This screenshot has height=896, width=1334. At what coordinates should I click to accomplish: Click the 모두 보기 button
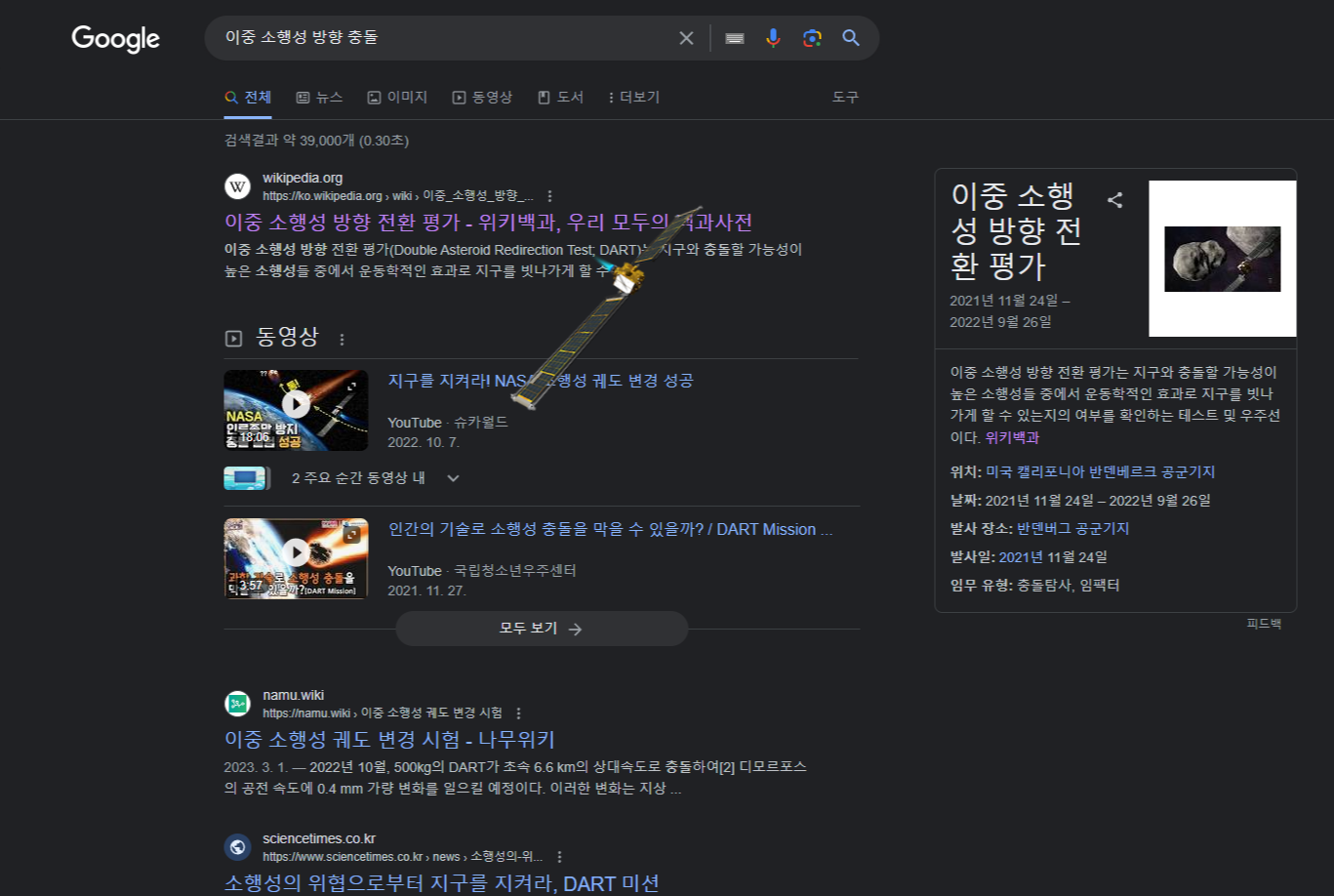[x=542, y=629]
